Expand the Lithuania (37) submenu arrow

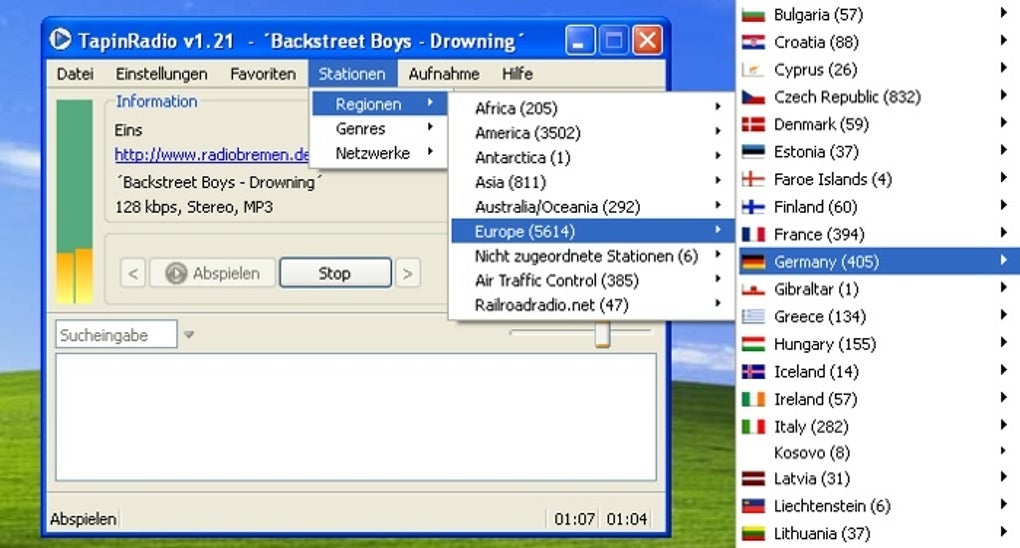pos(1004,532)
